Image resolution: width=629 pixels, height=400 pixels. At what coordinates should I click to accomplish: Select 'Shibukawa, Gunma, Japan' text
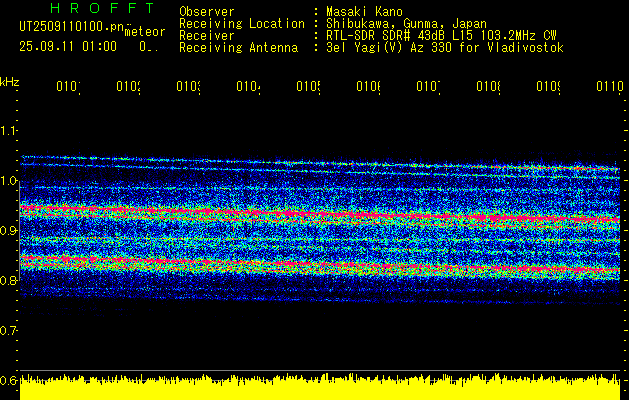tap(406, 24)
